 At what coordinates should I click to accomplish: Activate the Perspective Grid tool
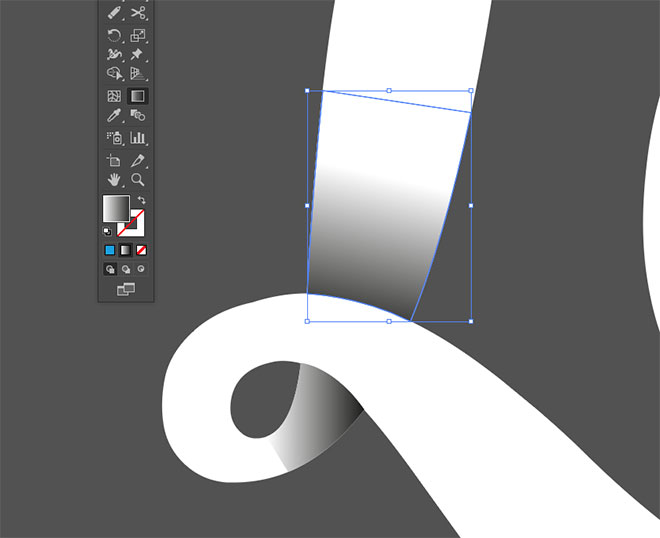point(138,74)
